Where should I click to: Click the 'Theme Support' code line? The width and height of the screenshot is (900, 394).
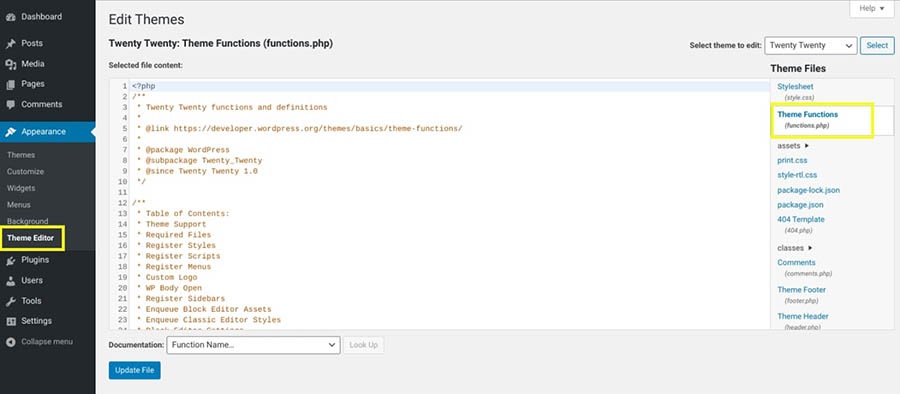tap(171, 224)
